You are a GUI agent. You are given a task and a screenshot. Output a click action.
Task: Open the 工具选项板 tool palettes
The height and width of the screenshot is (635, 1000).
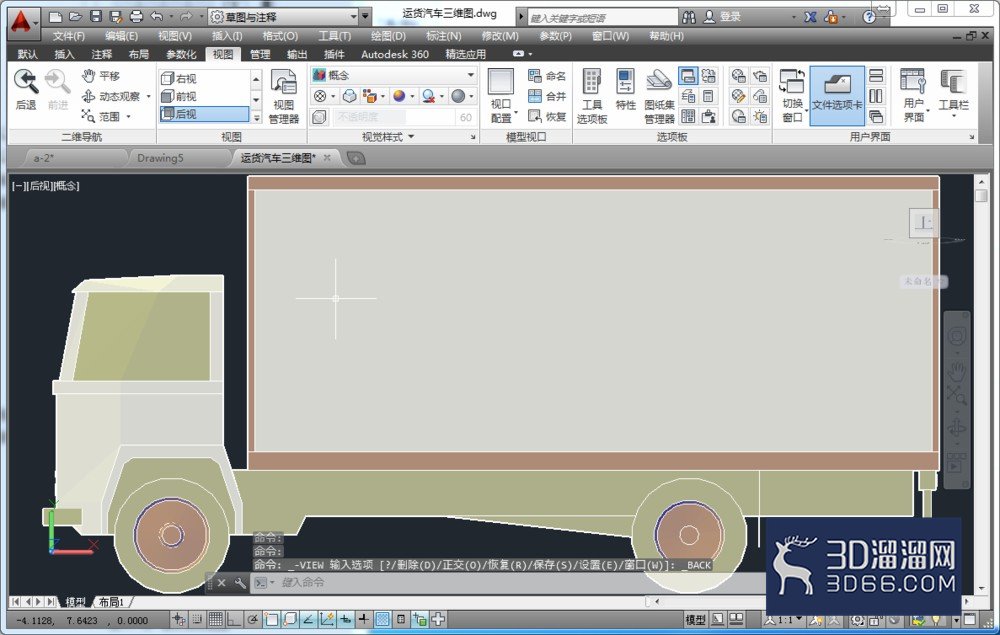[592, 96]
